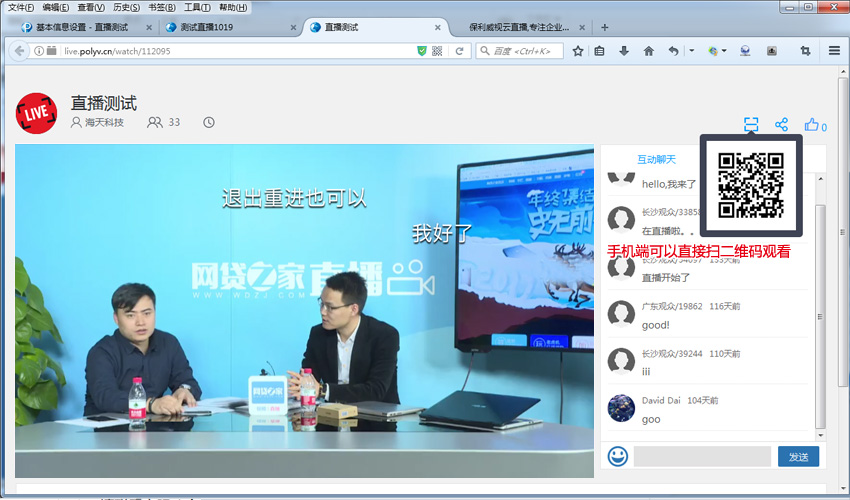Click the avatar beside "在直播啦" message
850x500 pixels.
coord(621,220)
